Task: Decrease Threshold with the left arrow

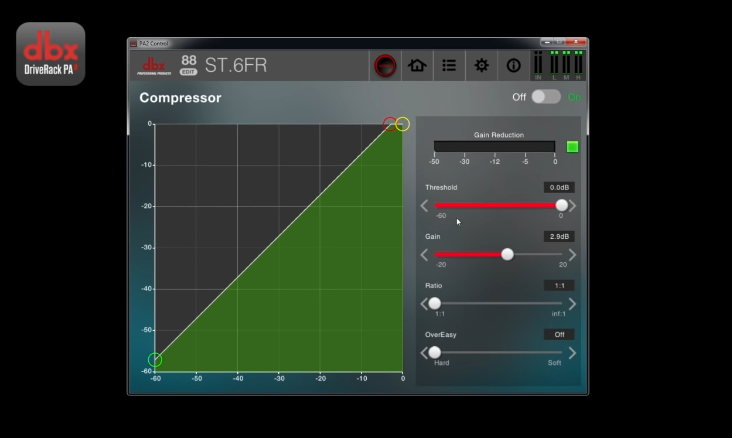Action: [424, 206]
